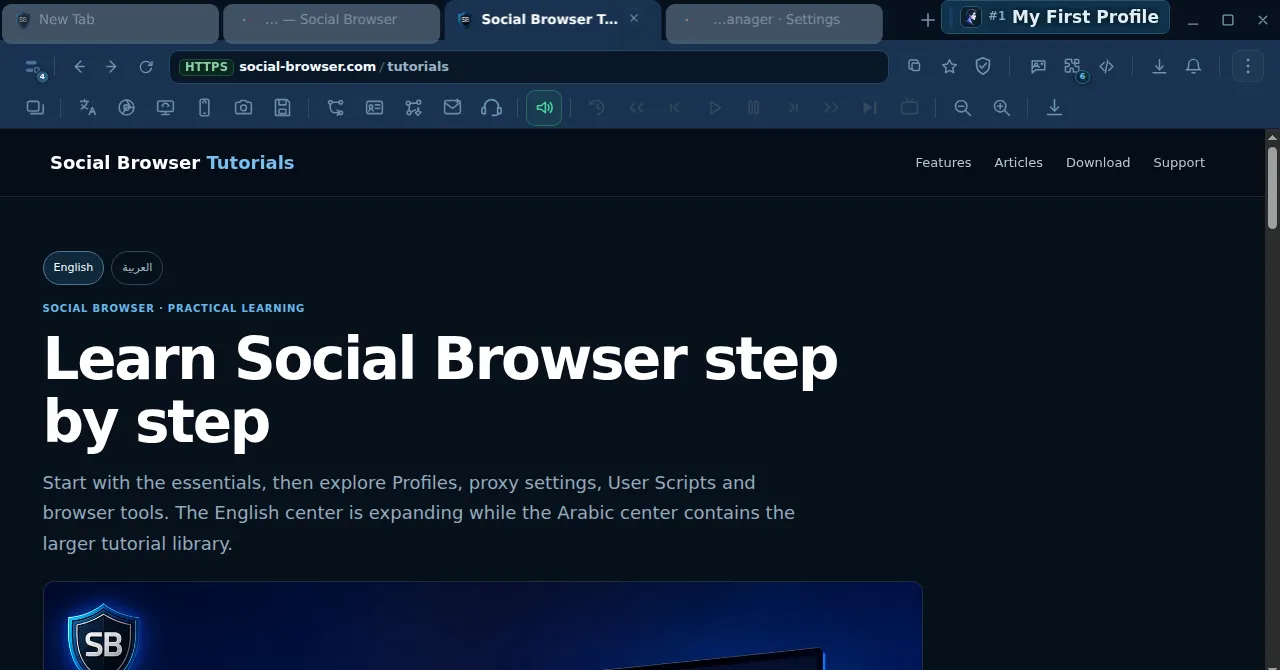Switch language to English

click(x=73, y=268)
